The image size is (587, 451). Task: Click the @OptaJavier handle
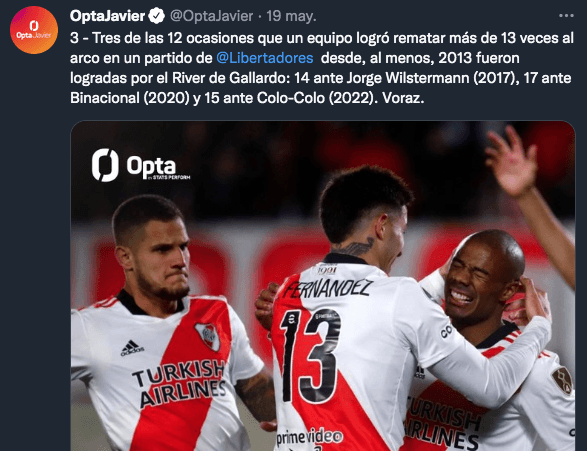pos(212,16)
